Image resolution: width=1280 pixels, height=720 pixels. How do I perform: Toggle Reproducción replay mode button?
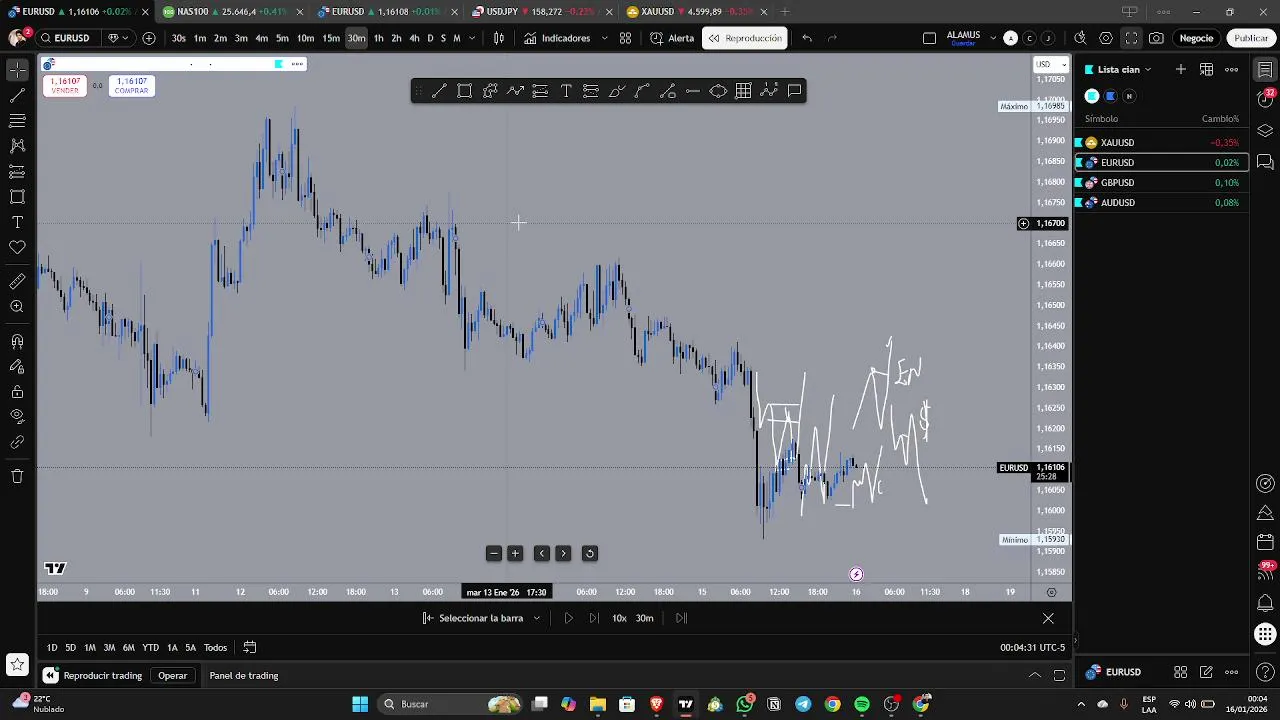coord(745,38)
